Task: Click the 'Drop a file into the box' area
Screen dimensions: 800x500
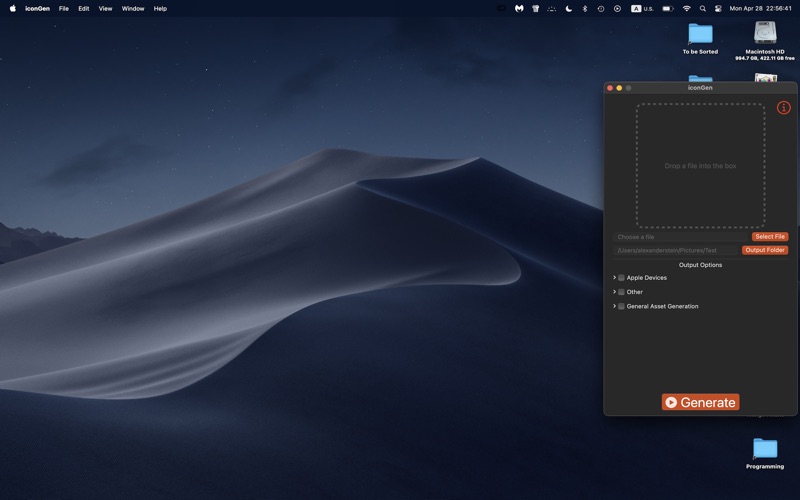Action: 700,166
